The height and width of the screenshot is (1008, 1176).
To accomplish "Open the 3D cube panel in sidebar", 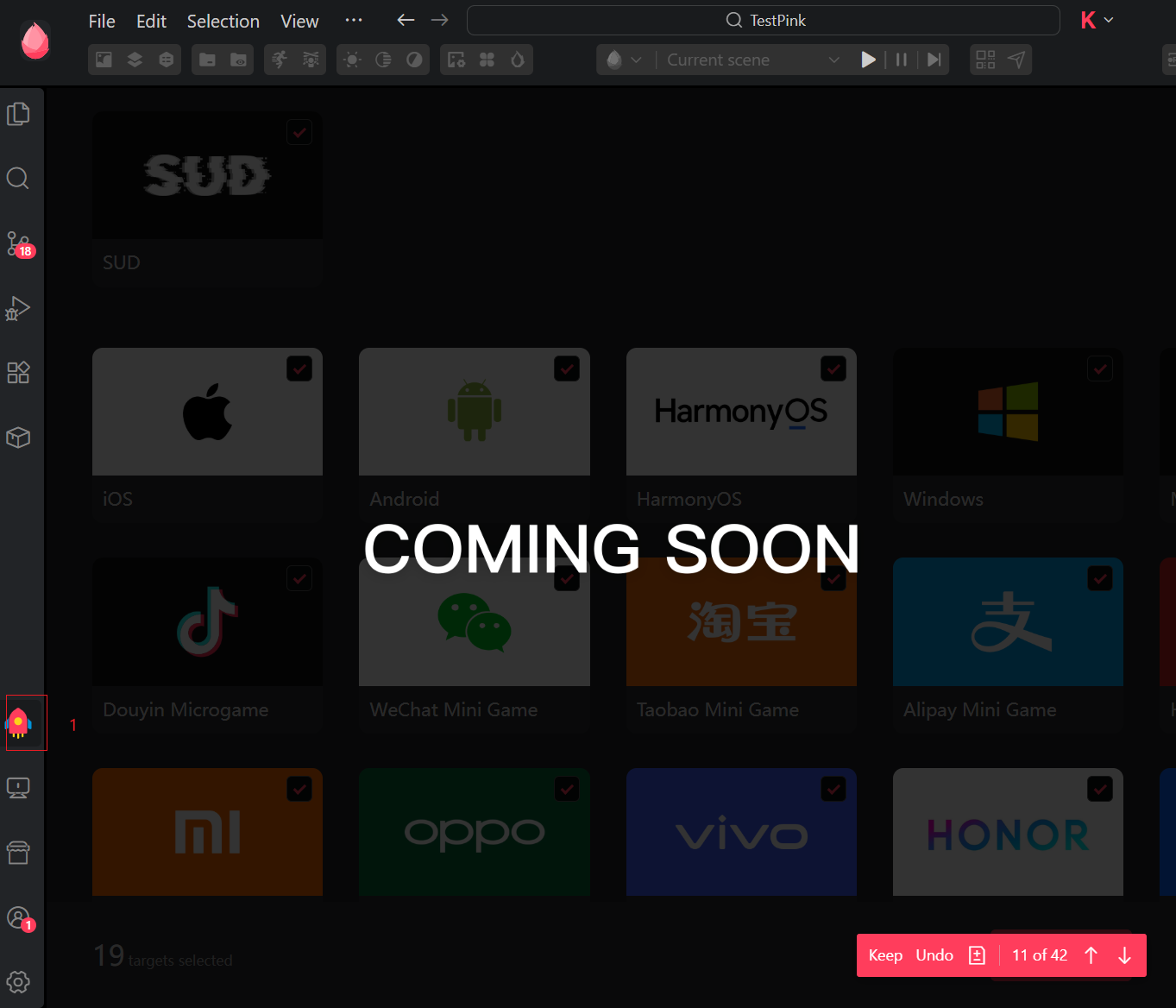I will tap(18, 438).
